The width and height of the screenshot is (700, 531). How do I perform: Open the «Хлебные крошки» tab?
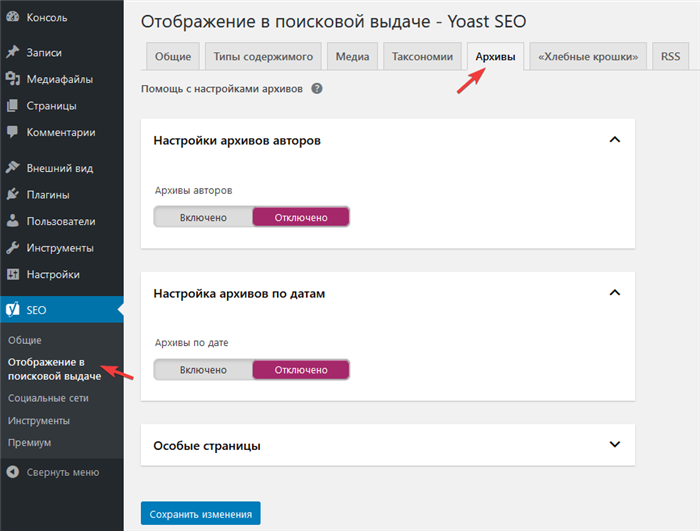click(588, 56)
